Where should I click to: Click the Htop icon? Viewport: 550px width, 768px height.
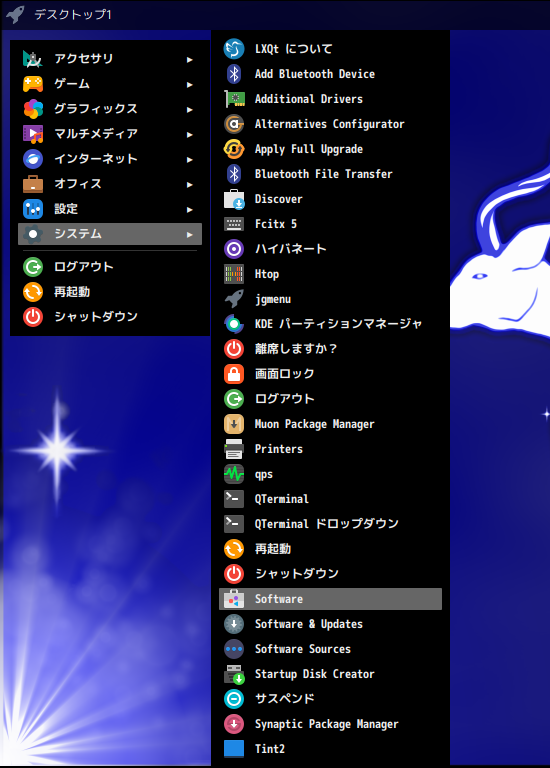tap(234, 274)
